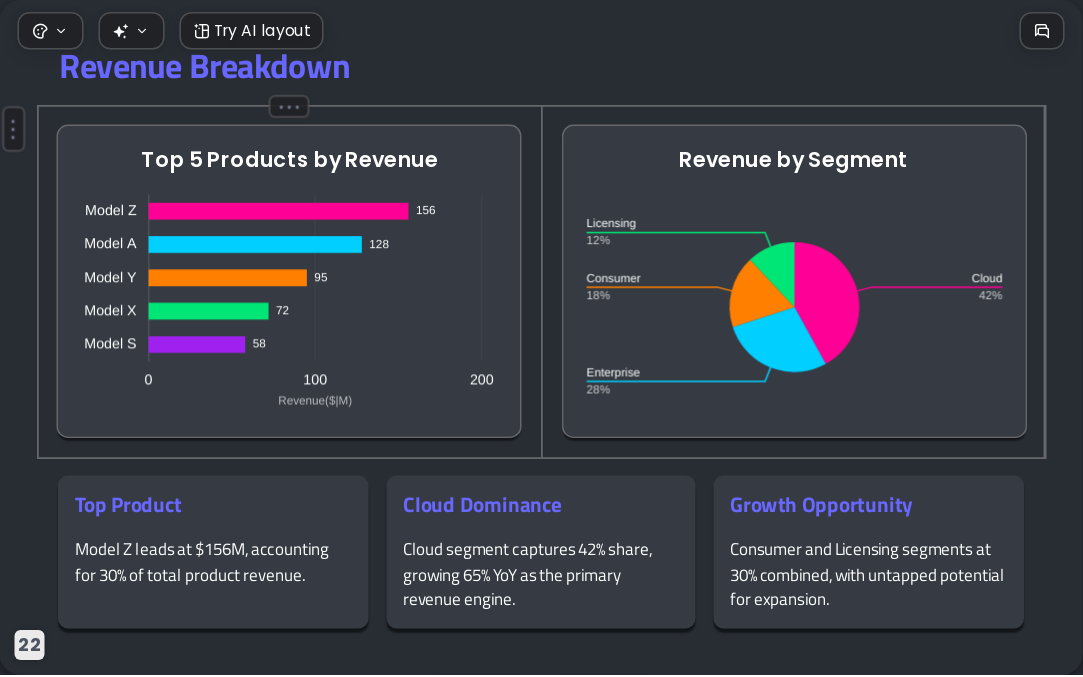Click the vertical dots card handle
The height and width of the screenshot is (677, 1083).
[x=13, y=129]
